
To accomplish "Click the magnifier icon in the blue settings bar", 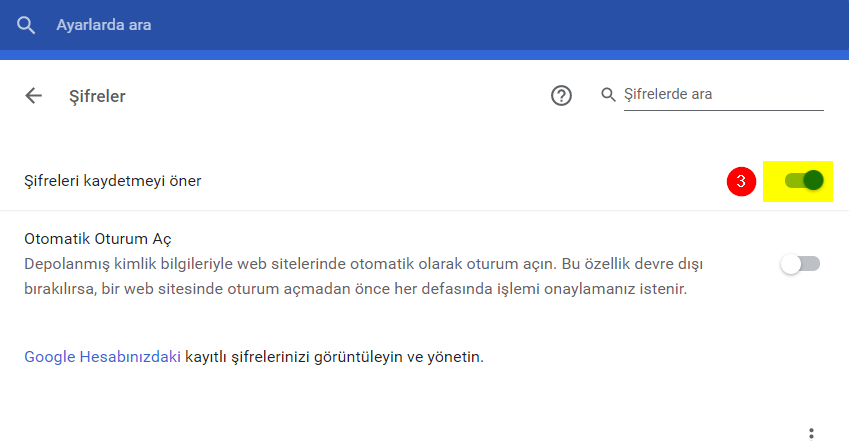I will [27, 24].
